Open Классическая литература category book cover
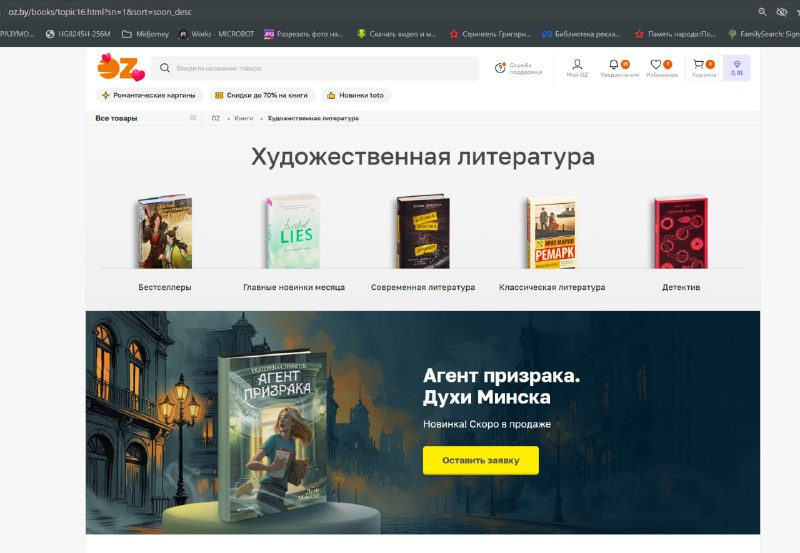Image resolution: width=800 pixels, height=553 pixels. (552, 232)
